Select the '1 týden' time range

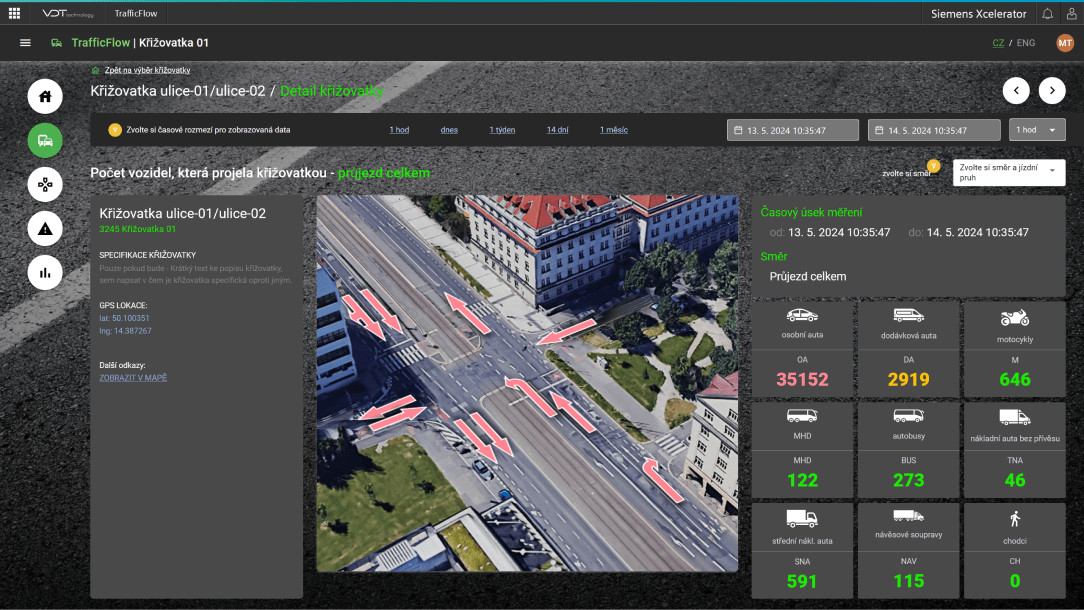pyautogui.click(x=502, y=130)
